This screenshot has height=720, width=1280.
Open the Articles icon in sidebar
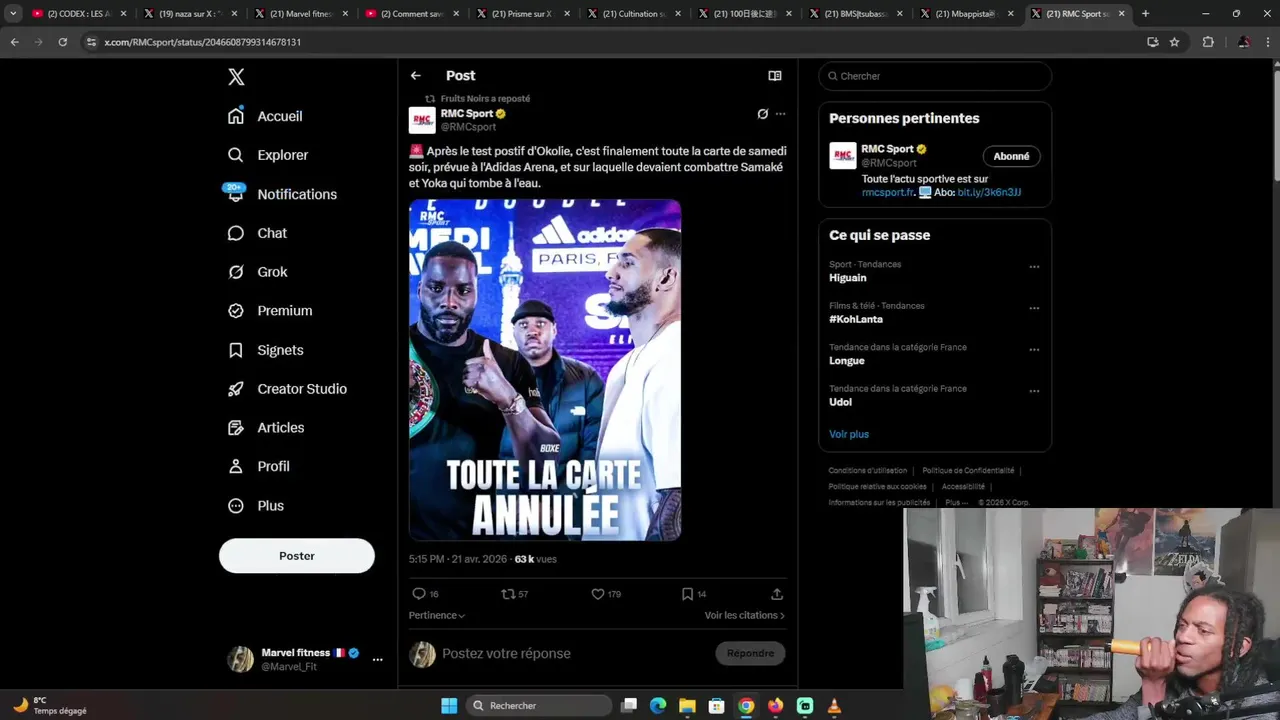coord(236,428)
